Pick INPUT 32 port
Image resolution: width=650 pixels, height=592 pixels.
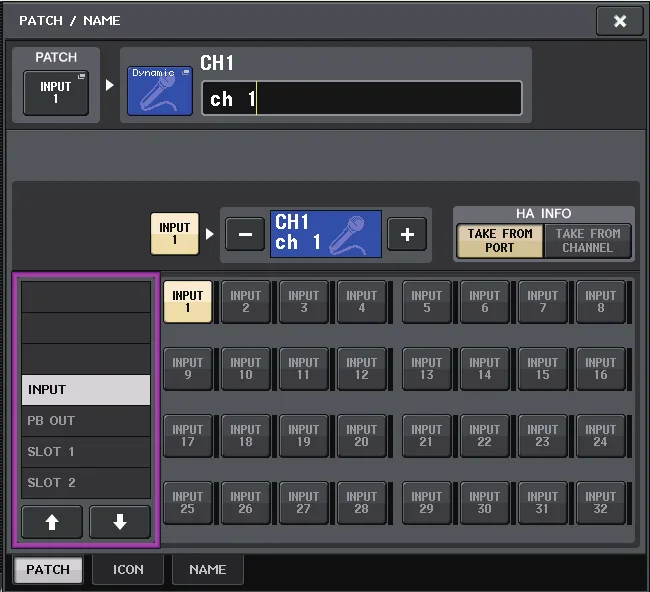[601, 503]
